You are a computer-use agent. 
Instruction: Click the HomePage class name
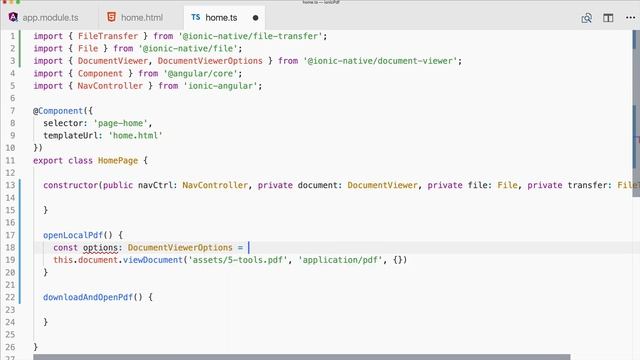coord(118,160)
